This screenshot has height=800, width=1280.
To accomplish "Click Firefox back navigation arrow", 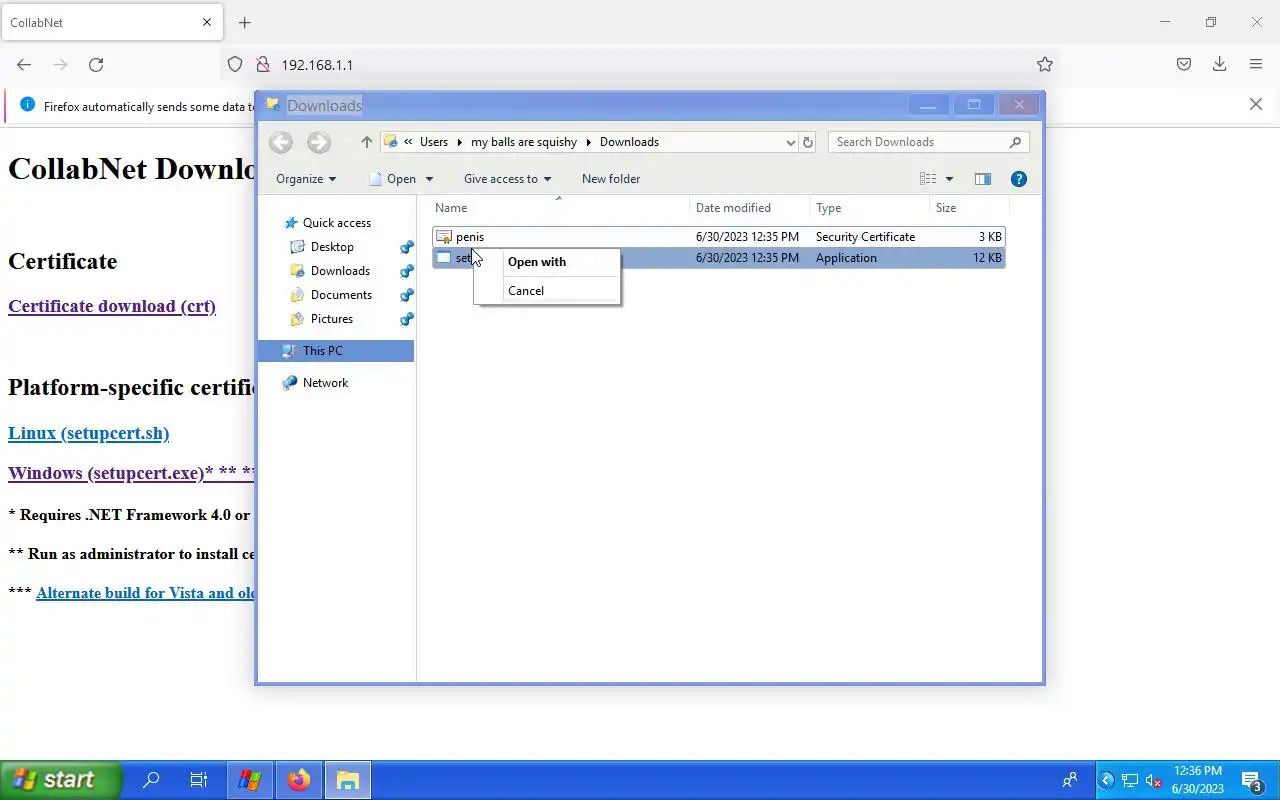I will pyautogui.click(x=24, y=65).
